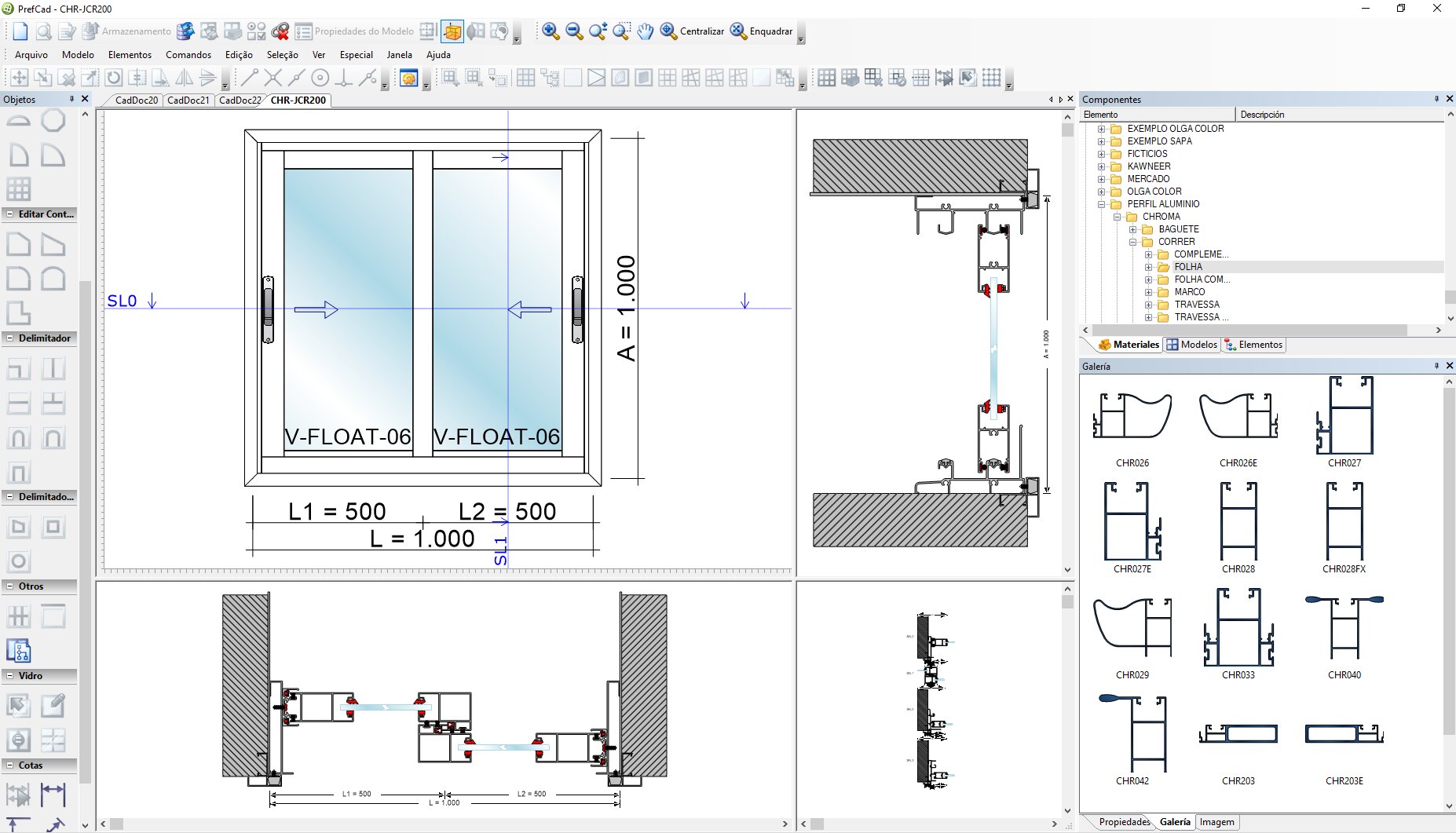Viewport: 1456px width, 833px height.
Task: Click the zoom in magnifier icon
Action: click(551, 31)
